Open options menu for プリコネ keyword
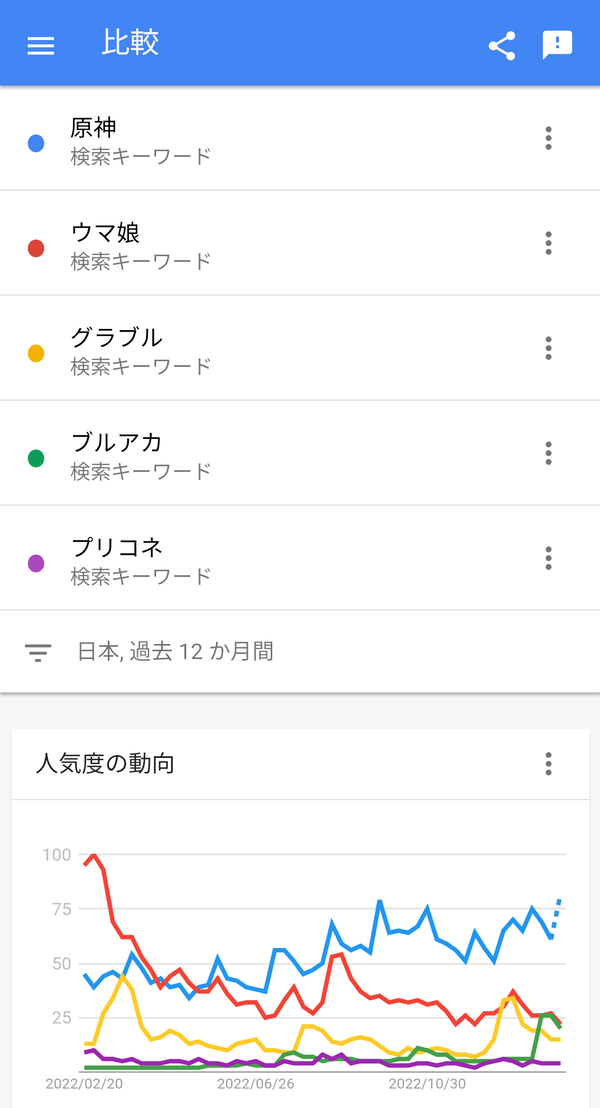The image size is (600, 1108). click(548, 558)
